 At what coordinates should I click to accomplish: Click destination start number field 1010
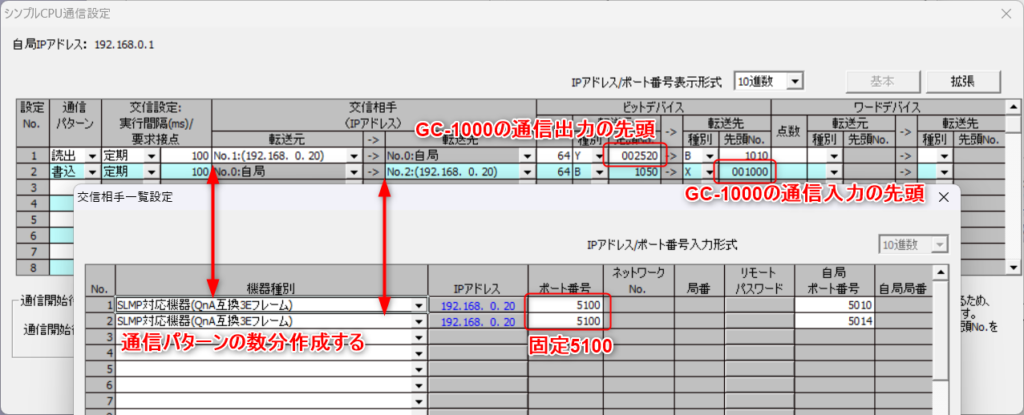[744, 156]
